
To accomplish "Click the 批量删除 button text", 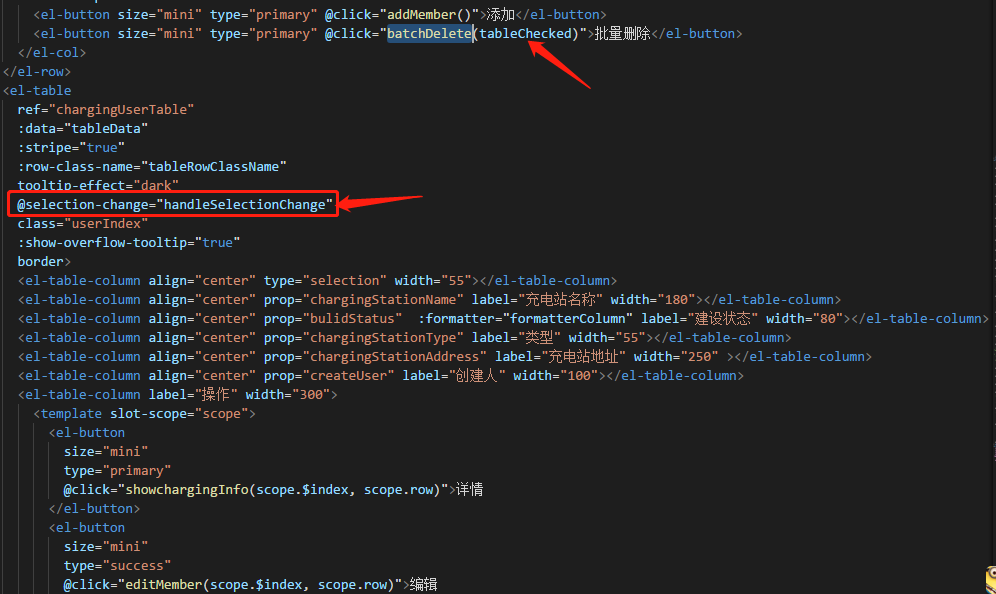I will [x=622, y=34].
